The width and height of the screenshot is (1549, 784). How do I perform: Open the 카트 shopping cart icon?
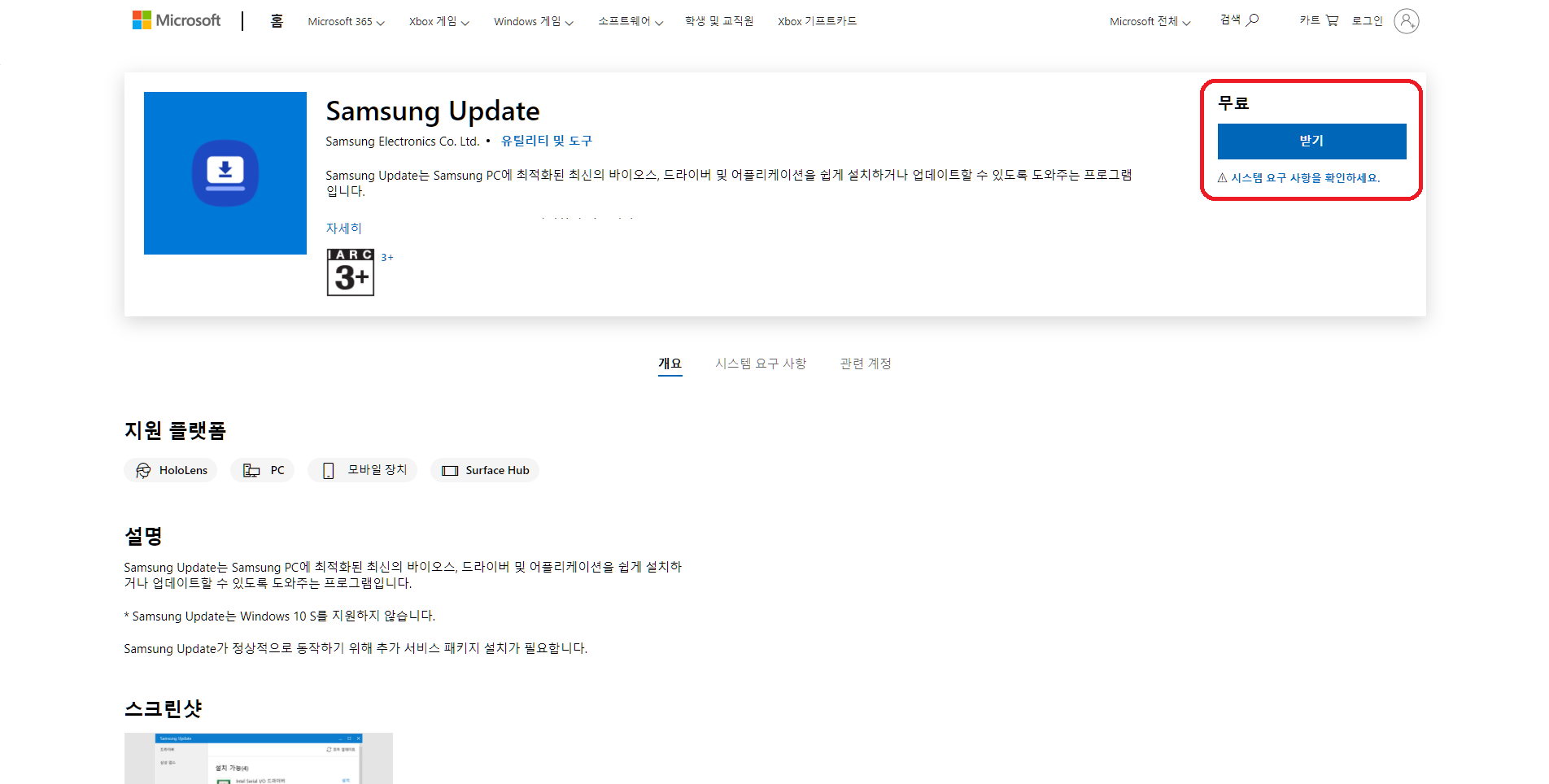pos(1332,20)
